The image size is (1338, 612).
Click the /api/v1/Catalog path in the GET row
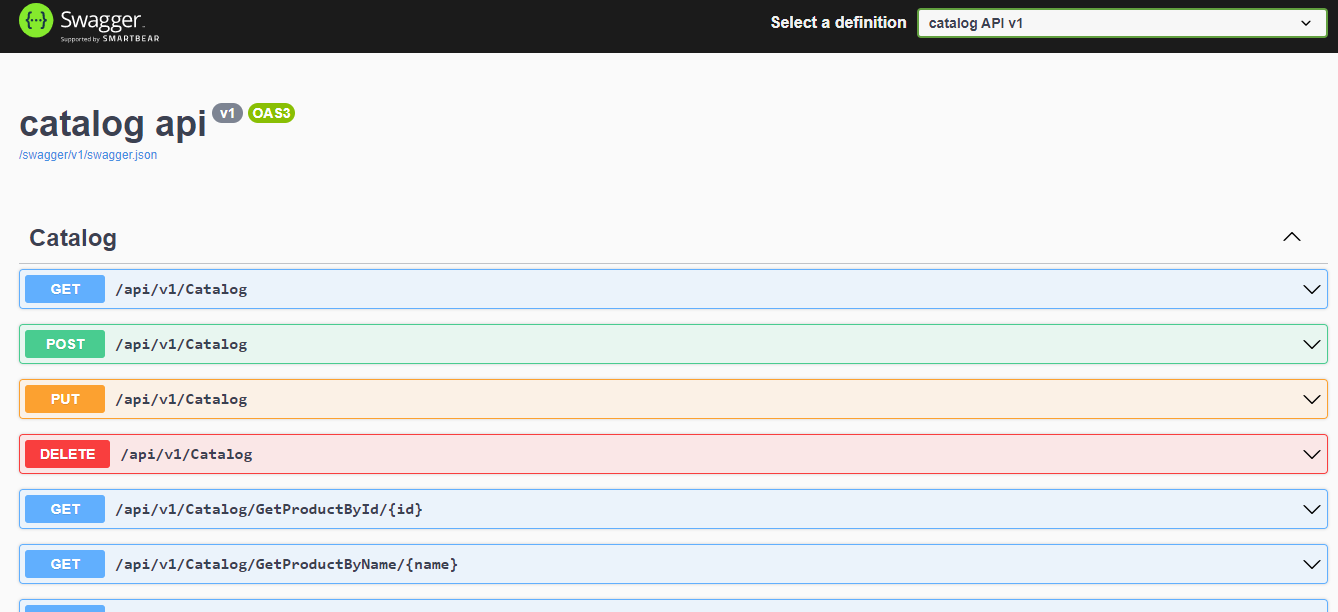click(181, 290)
